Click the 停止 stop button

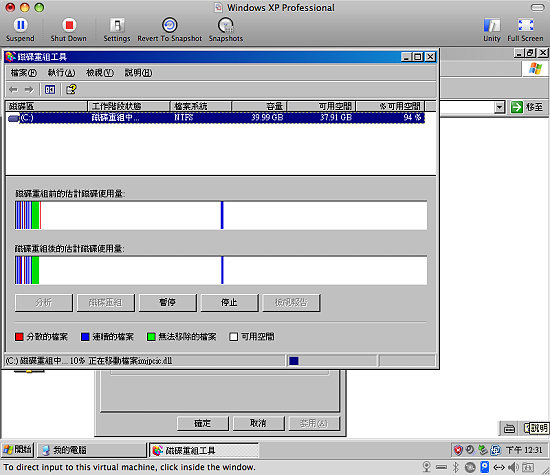229,302
